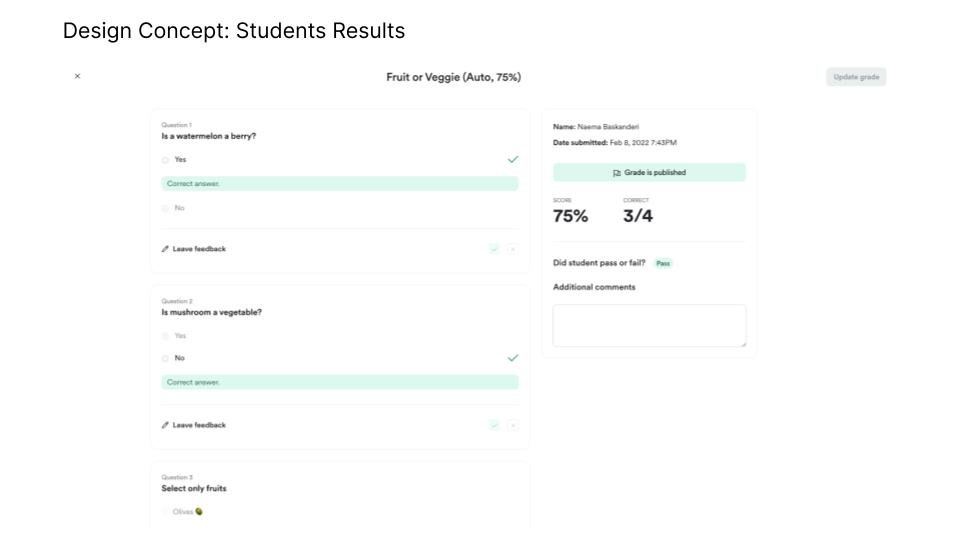Click the Question 1 Correct answer banner

click(x=340, y=184)
